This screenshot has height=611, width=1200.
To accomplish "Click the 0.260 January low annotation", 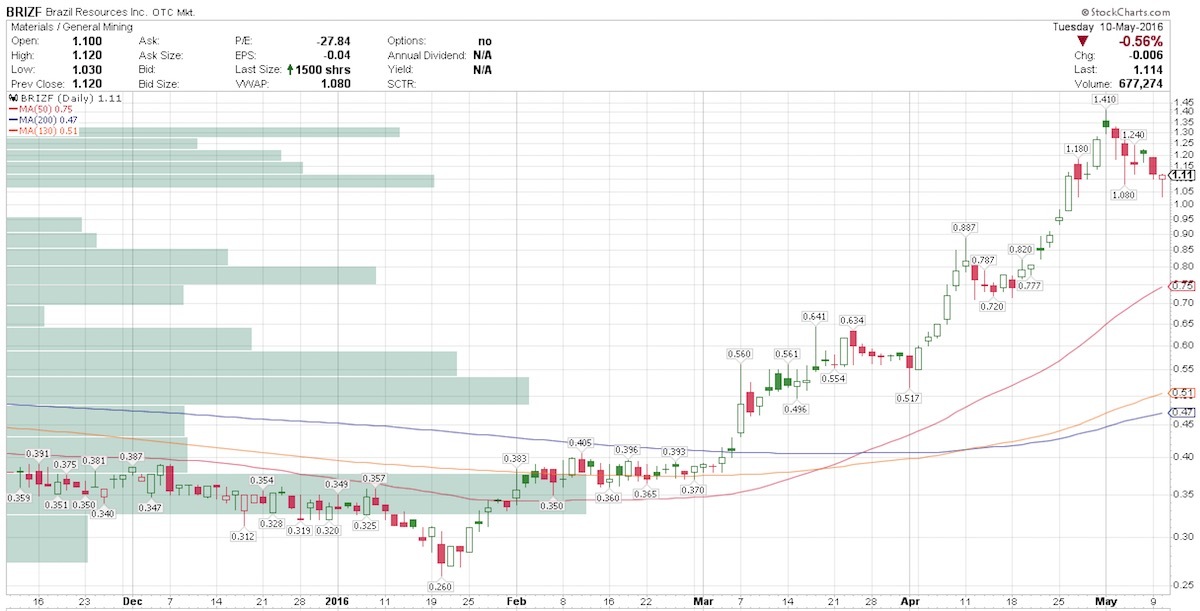I will 440,586.
